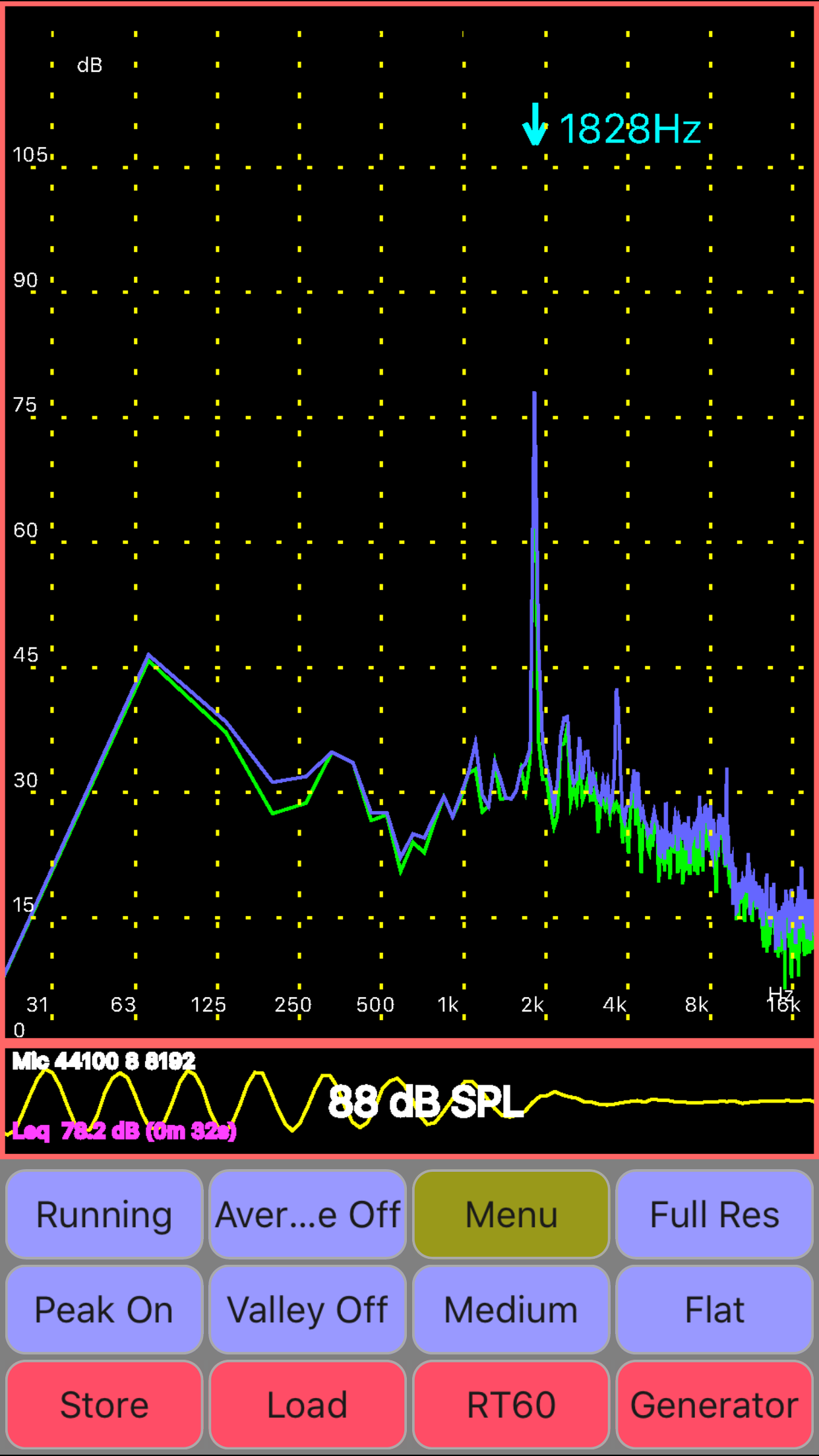Tap the Mic 44100 8 8192 info text
The image size is (819, 1456).
(104, 1061)
